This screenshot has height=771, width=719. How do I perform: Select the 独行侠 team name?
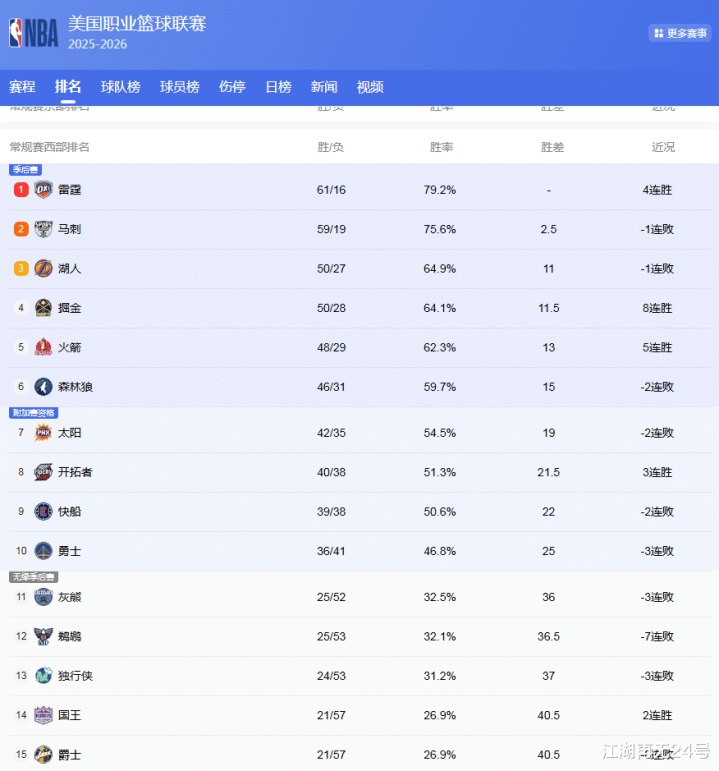(x=75, y=676)
